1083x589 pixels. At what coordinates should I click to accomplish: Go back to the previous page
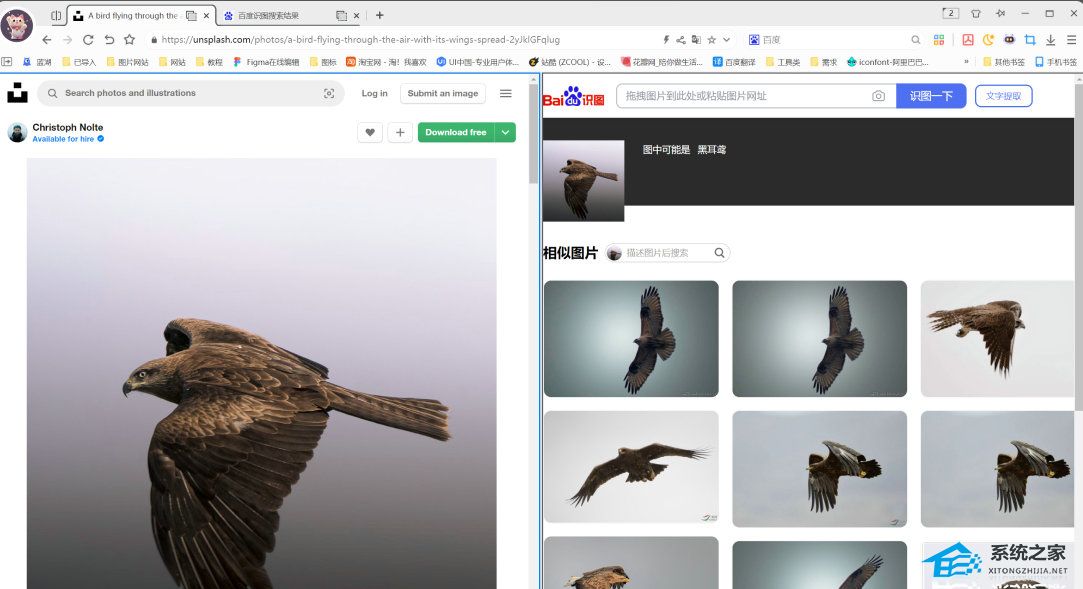(47, 40)
